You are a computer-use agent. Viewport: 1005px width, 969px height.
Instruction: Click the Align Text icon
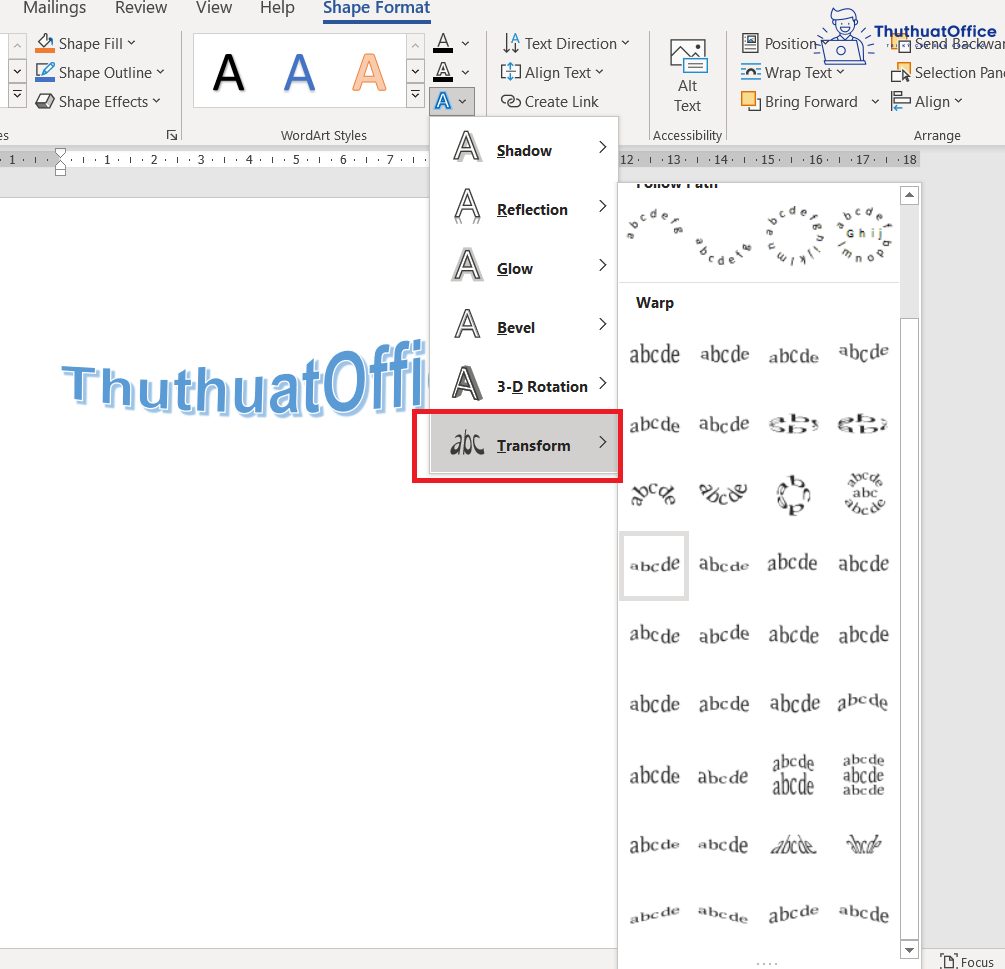(x=511, y=72)
